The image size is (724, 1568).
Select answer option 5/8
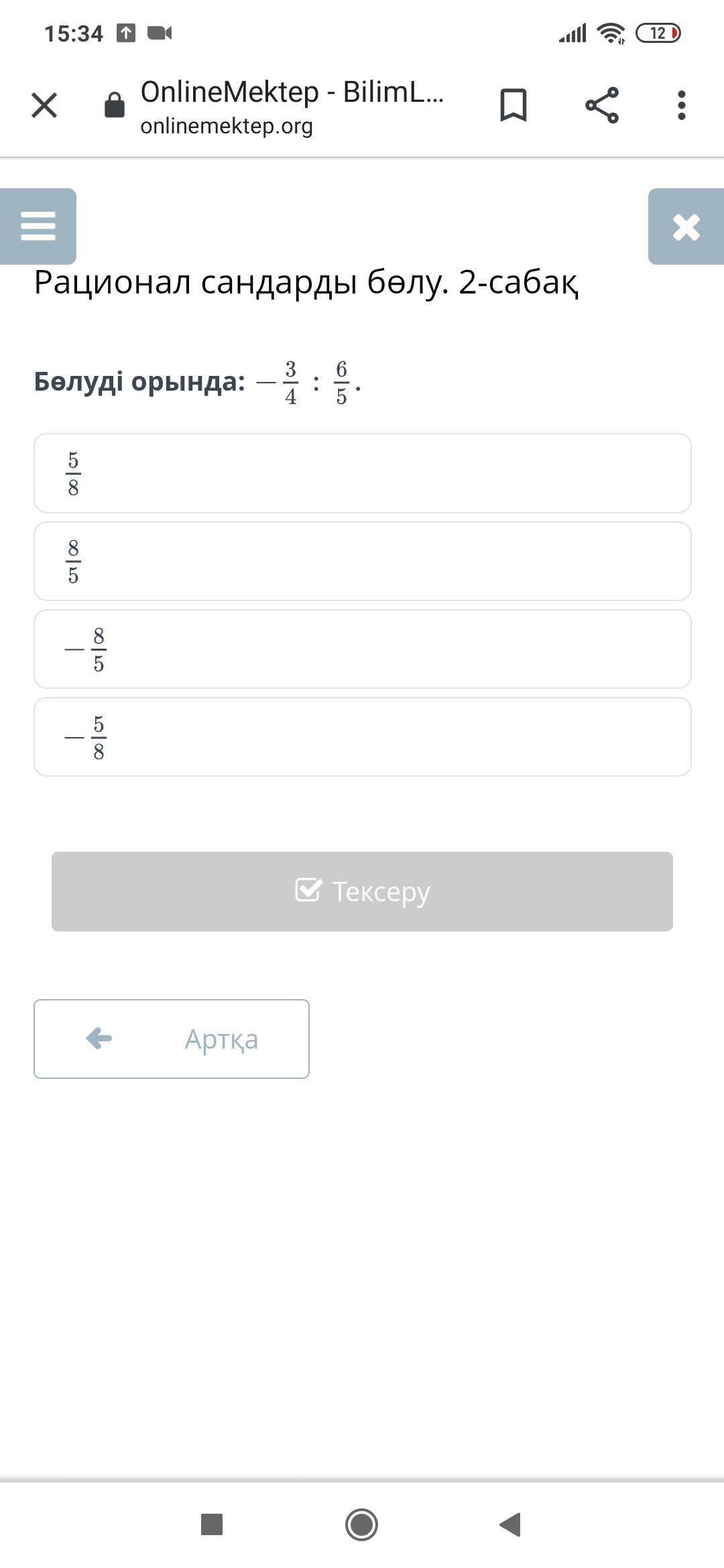(362, 473)
